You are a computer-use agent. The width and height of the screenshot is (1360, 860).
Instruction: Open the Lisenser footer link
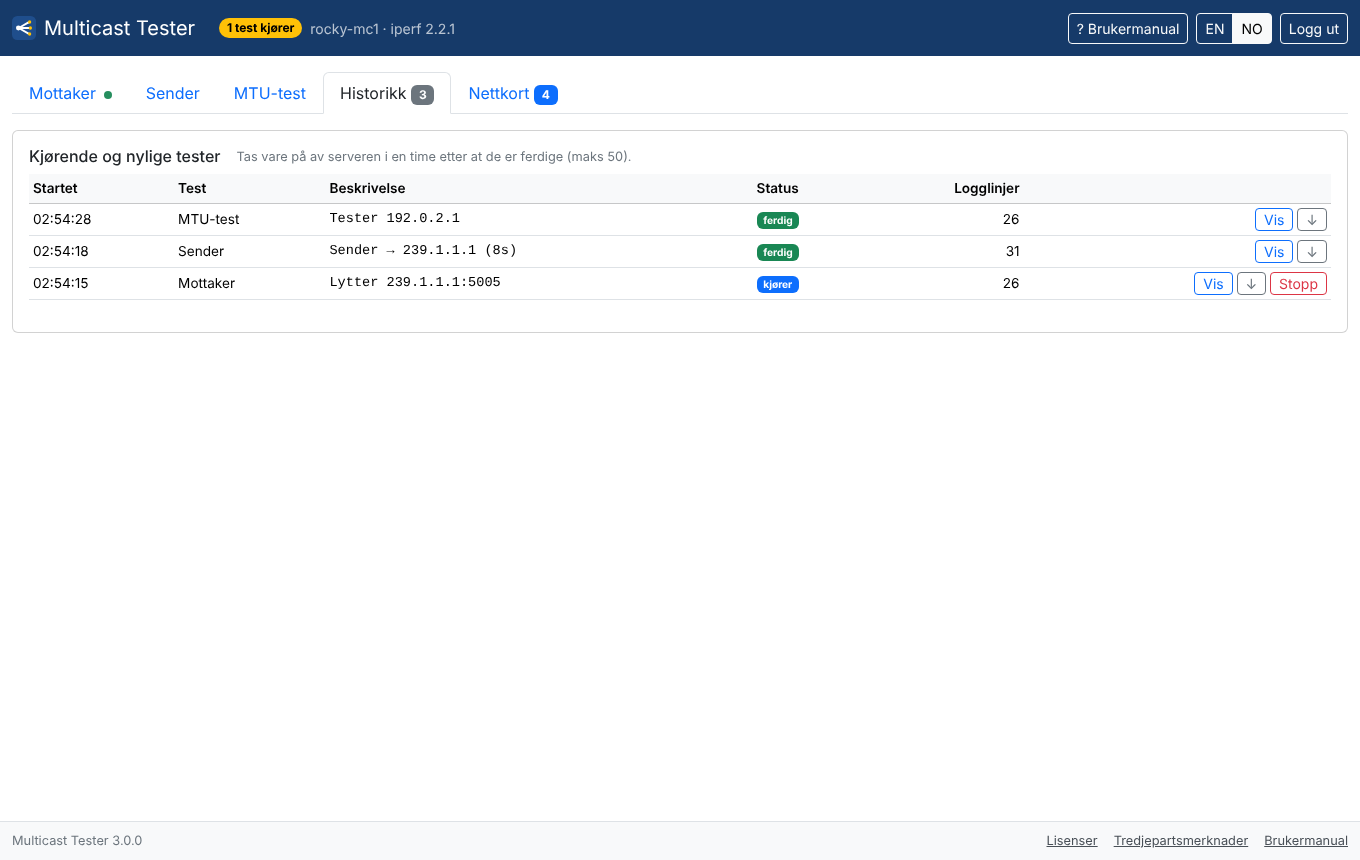pyautogui.click(x=1072, y=841)
